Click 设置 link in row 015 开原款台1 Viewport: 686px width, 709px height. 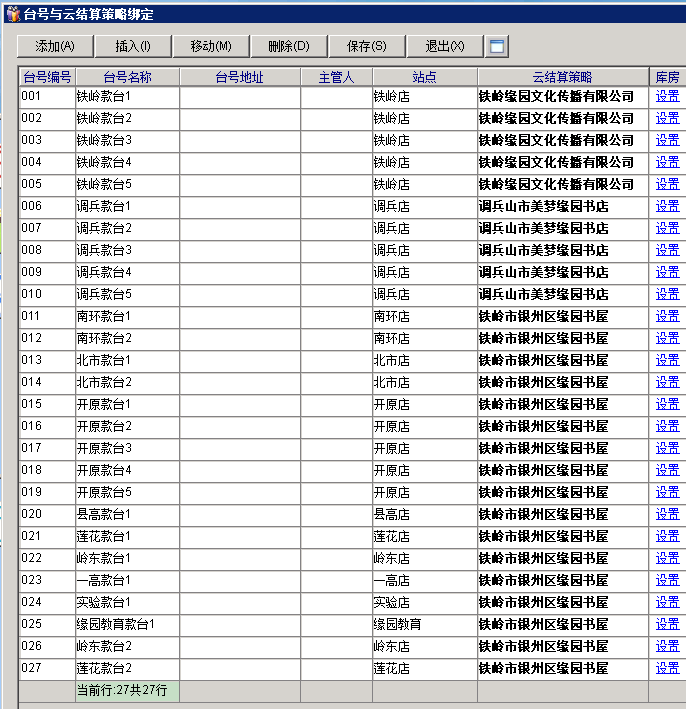(x=667, y=405)
